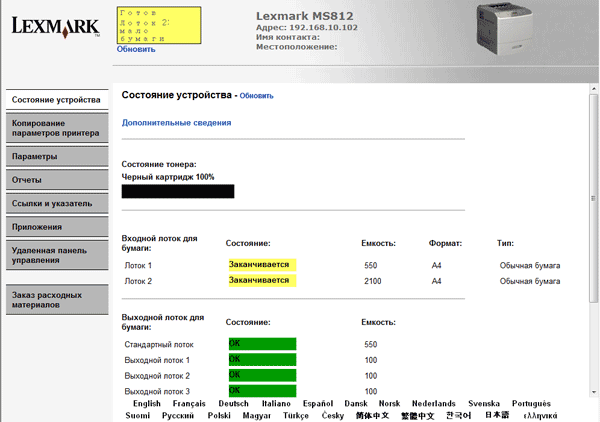This screenshot has width=600, height=422.
Task: Switch language to Dansk
Action: (356, 404)
